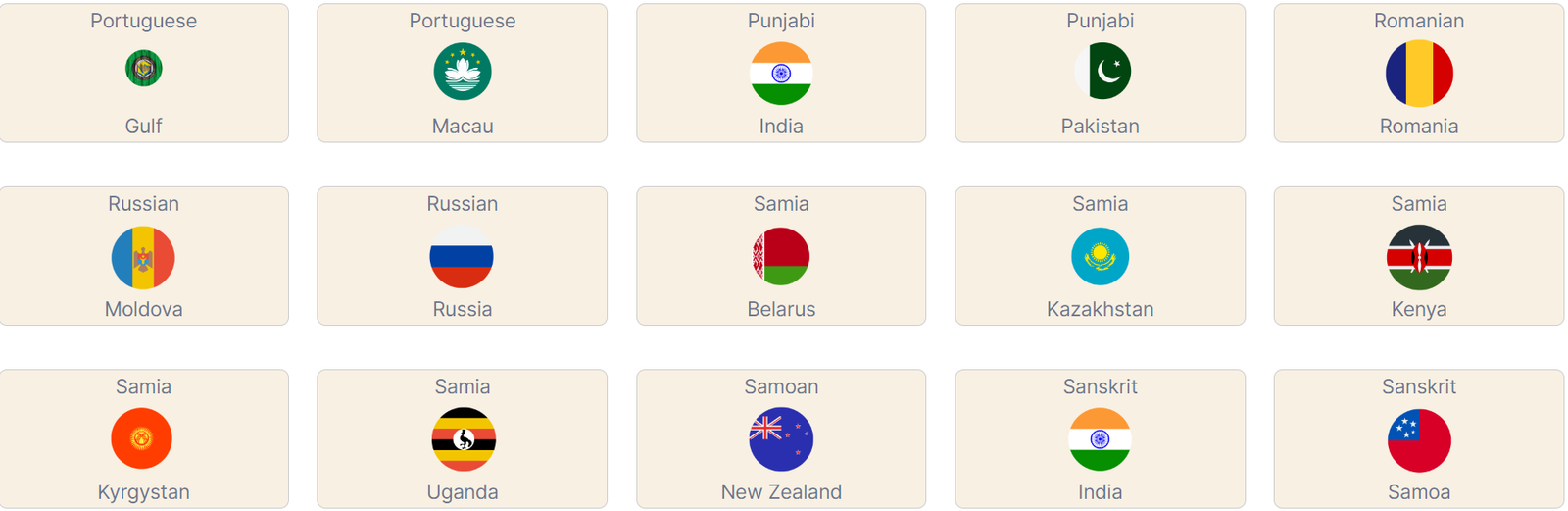Screen dimensions: 1568x511
Task: Select the Belarus flag icon
Action: coord(781,256)
